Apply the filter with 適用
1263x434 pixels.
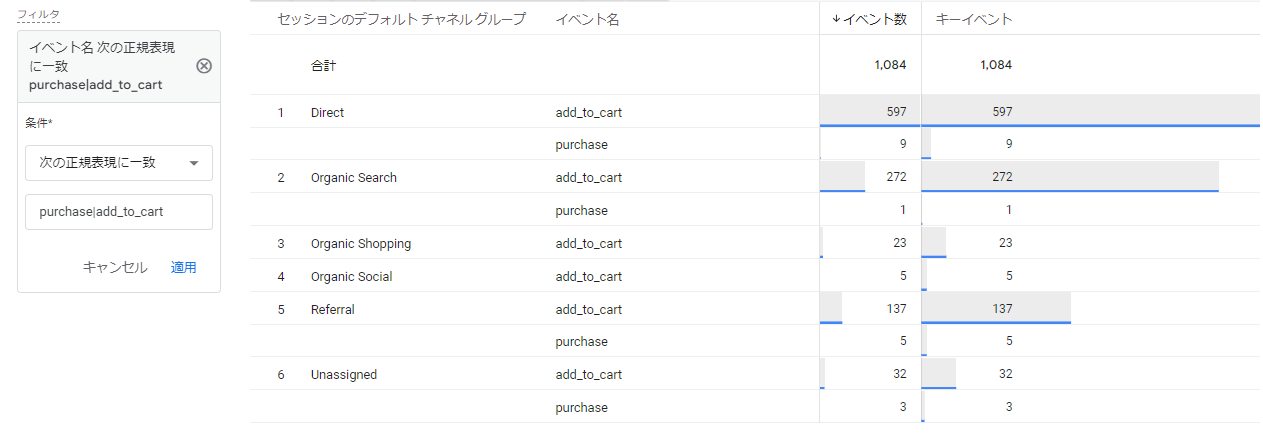tap(184, 267)
